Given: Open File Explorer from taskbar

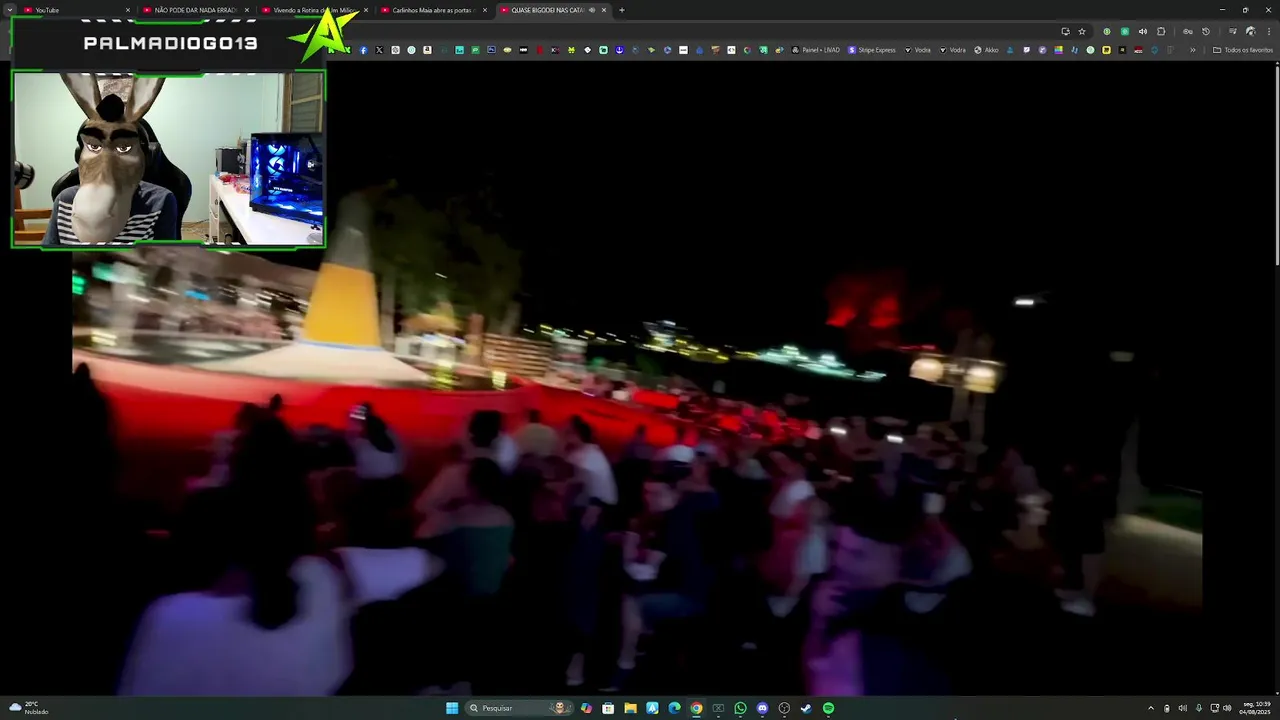Looking at the screenshot, I should pyautogui.click(x=630, y=708).
